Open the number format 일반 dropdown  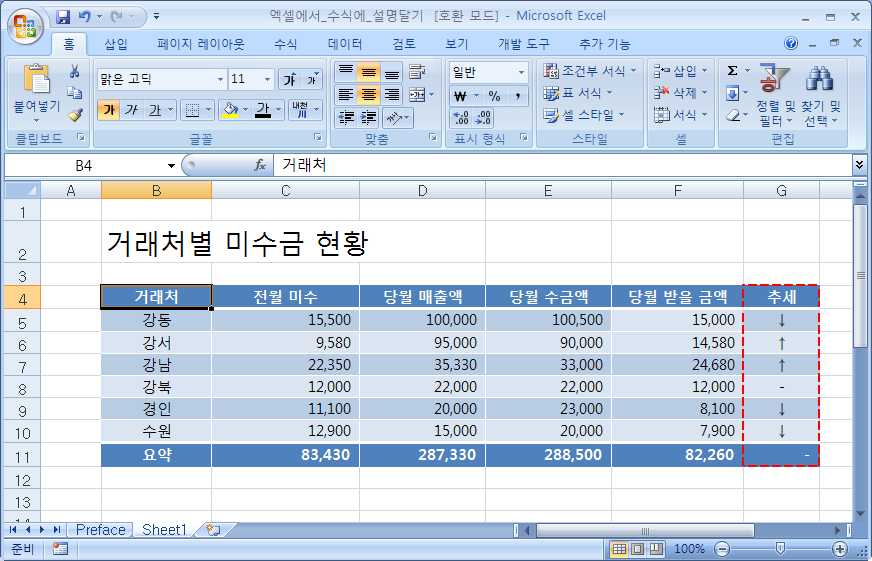coord(522,73)
